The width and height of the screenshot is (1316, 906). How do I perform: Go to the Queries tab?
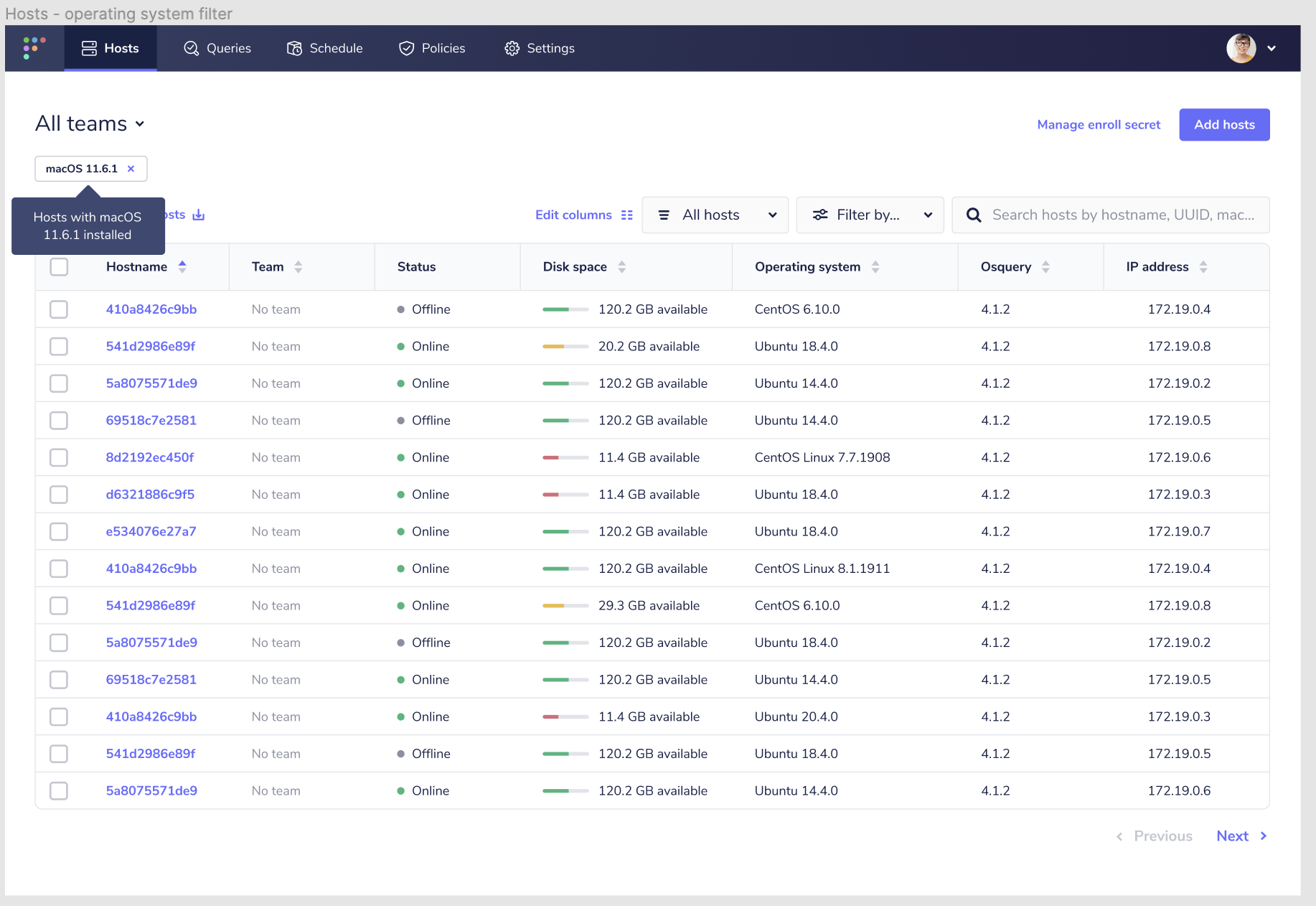217,48
